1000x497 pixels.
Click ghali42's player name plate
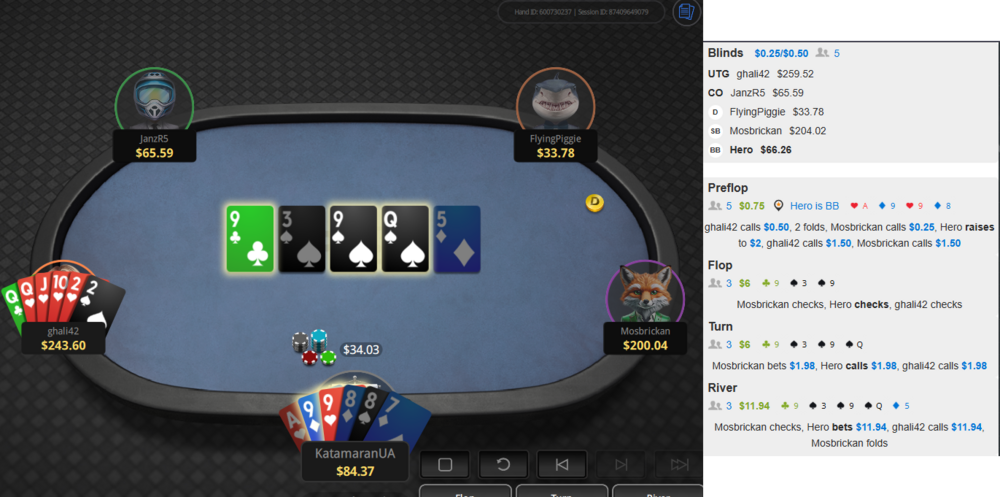[x=63, y=338]
